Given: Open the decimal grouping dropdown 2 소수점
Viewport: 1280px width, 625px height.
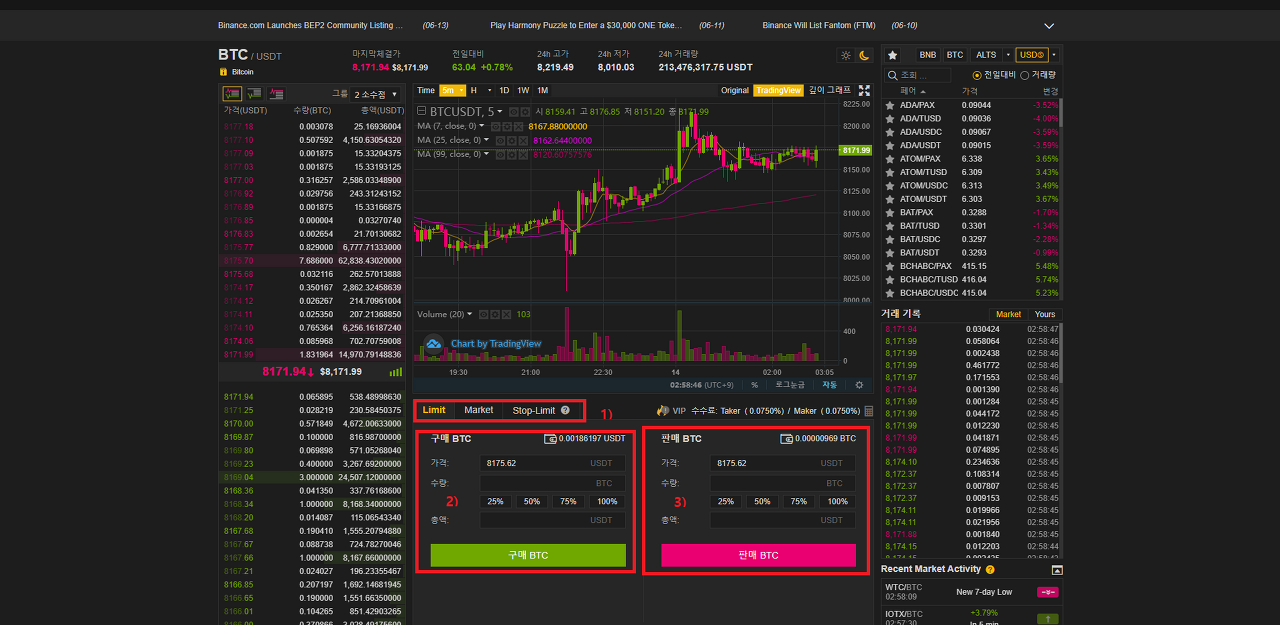Looking at the screenshot, I should pos(377,93).
